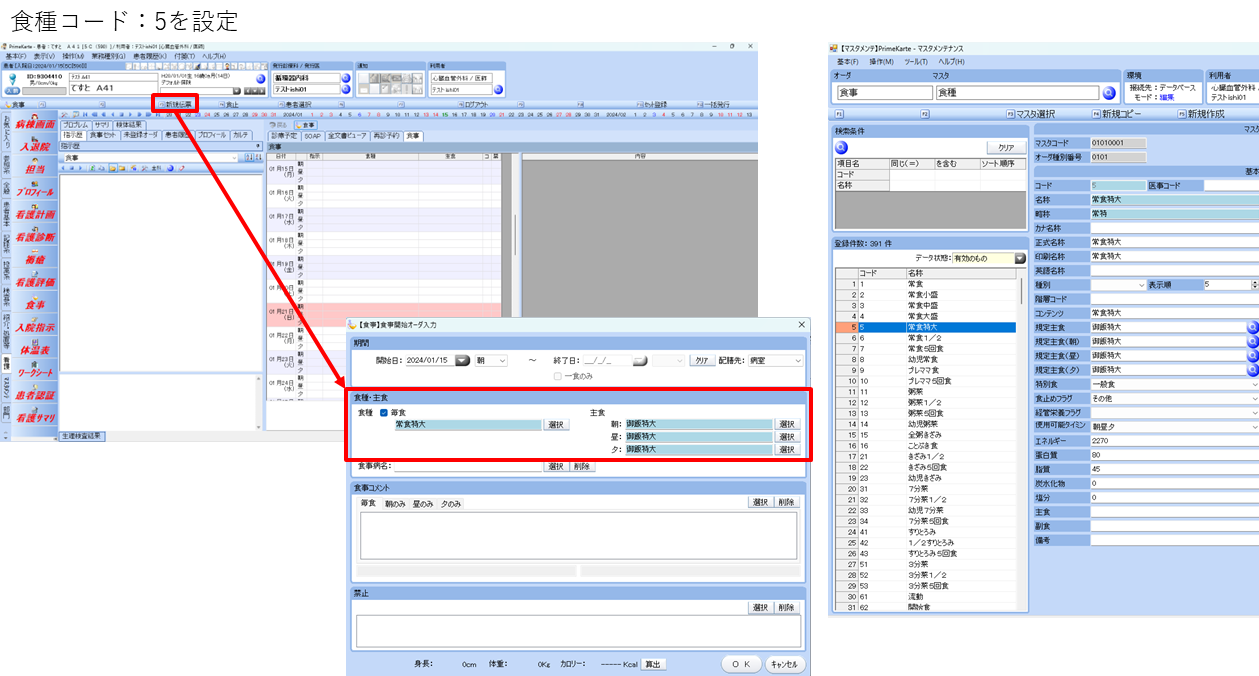The image size is (1259, 676).
Task: Click blue icon right of patient info box
Action: point(260,78)
